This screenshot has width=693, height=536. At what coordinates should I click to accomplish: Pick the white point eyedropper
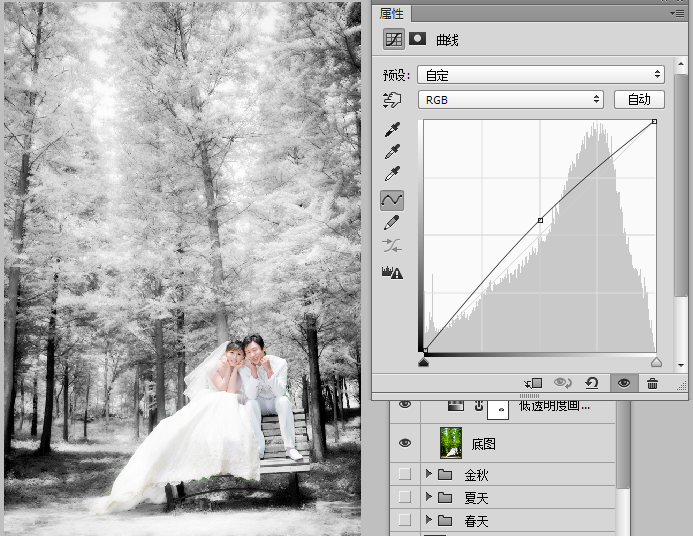392,174
